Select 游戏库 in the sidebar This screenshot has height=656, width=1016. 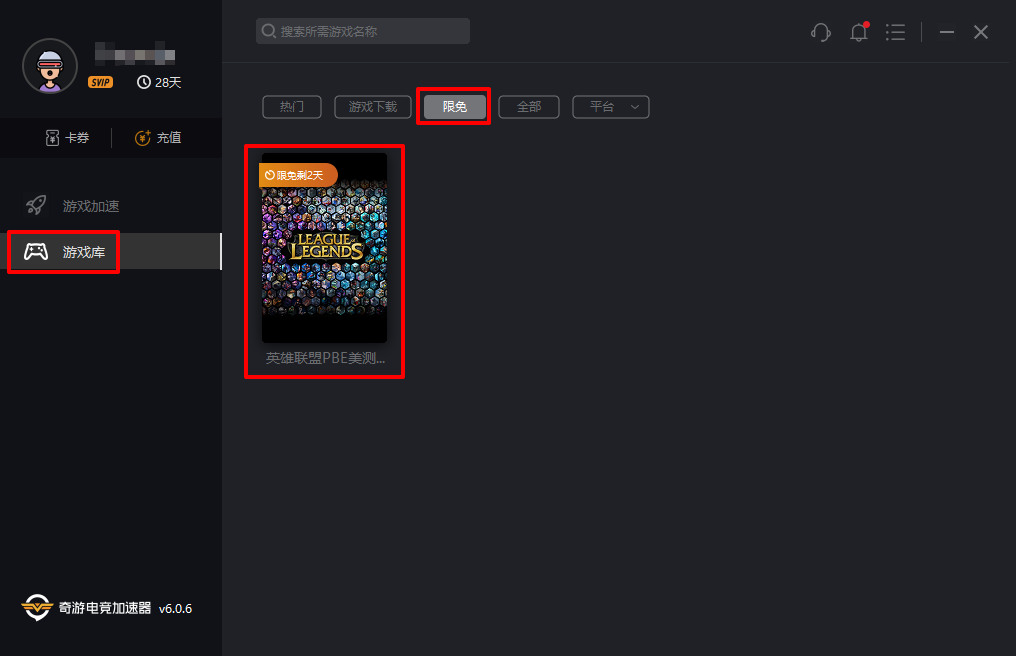(84, 252)
